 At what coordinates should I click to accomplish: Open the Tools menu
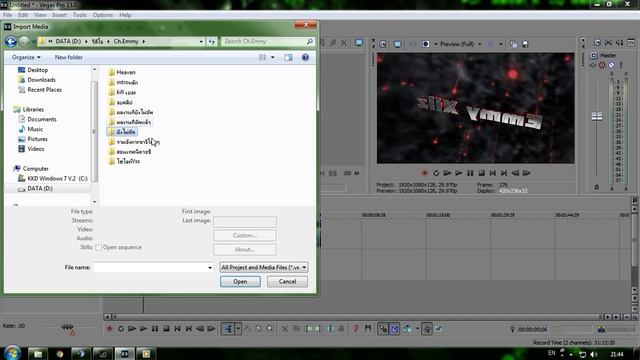tap(80, 15)
